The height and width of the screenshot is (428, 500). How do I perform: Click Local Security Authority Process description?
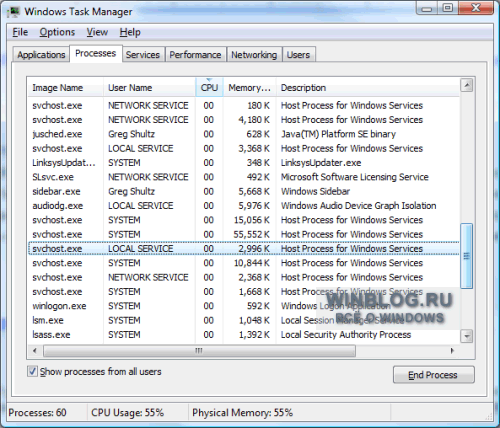tap(346, 335)
